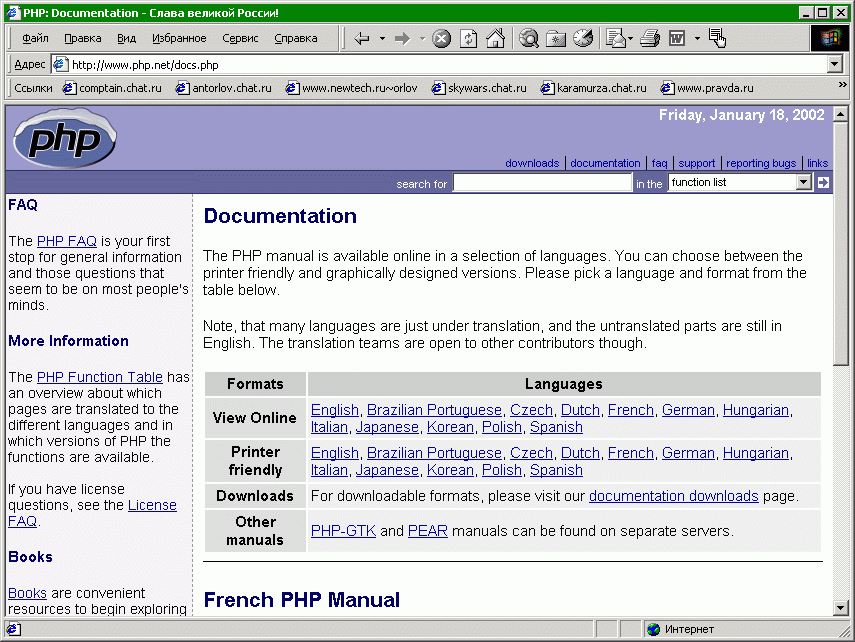Open the comptain.chat.ru links bar shortcut
Screen dimensions: 855x642
pyautogui.click(x=112, y=88)
